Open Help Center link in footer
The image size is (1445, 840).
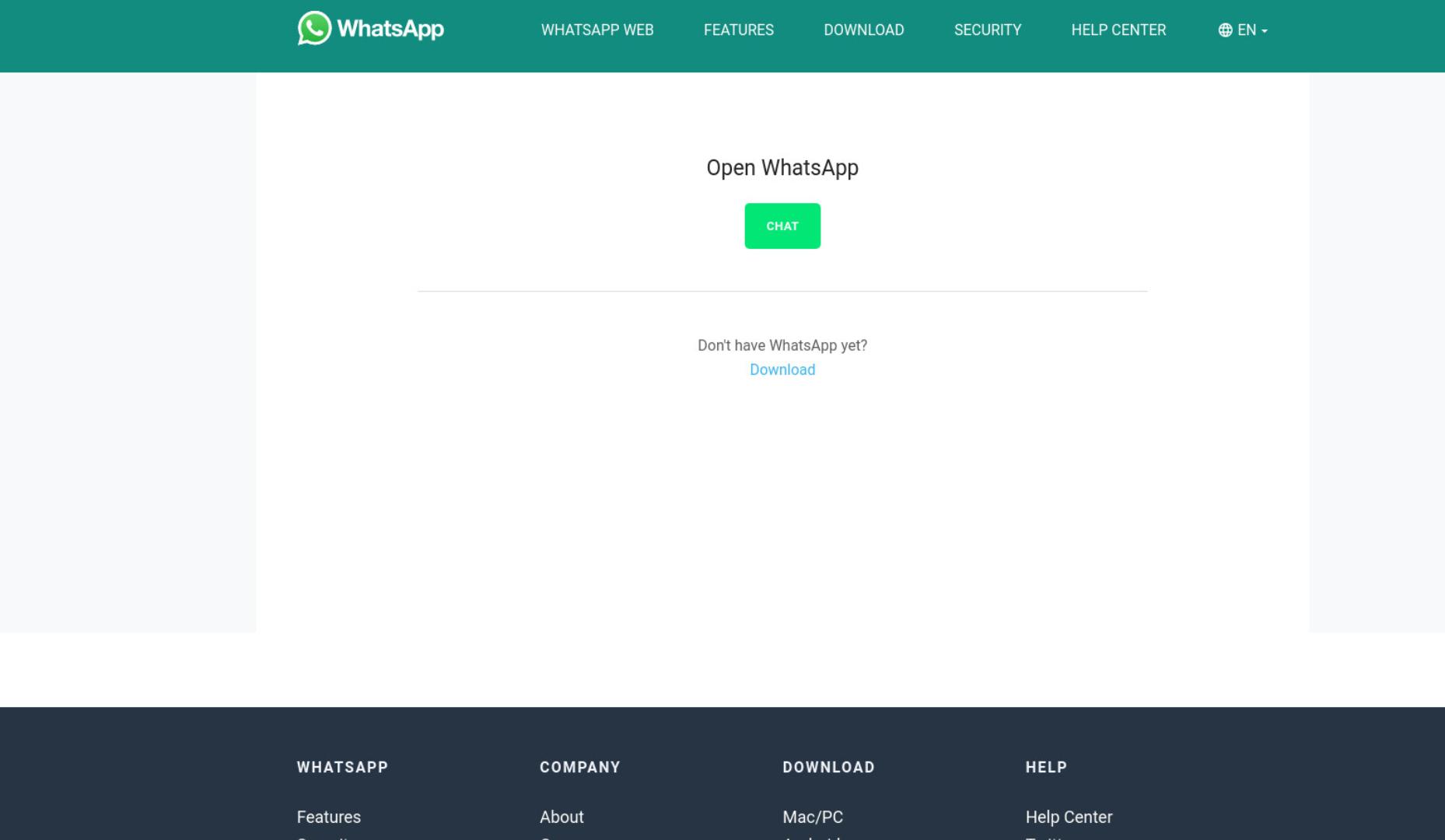[x=1069, y=817]
